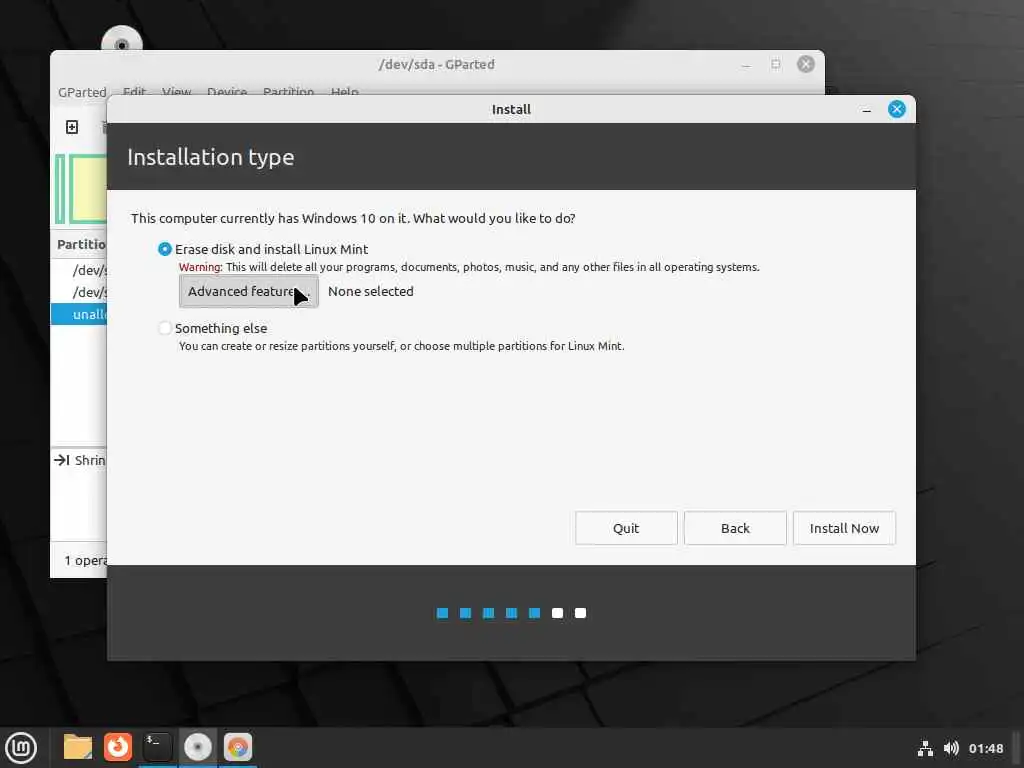The height and width of the screenshot is (768, 1024).
Task: Switch to GParted taskbar item
Action: tap(238, 747)
